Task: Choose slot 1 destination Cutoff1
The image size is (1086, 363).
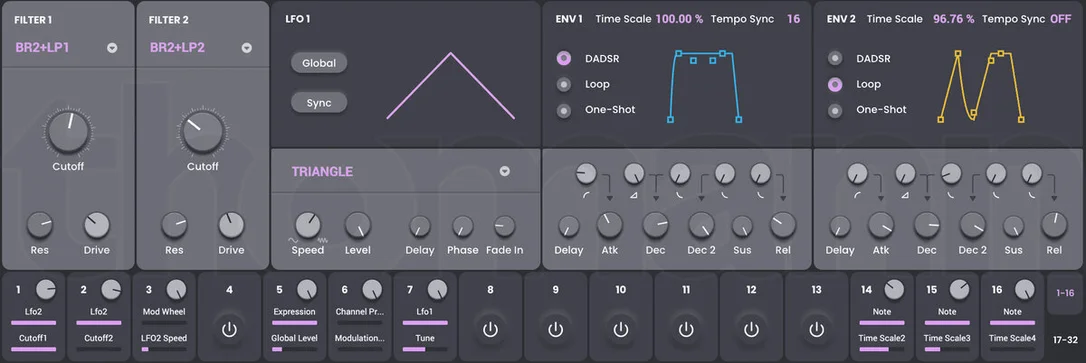Action: (x=33, y=338)
